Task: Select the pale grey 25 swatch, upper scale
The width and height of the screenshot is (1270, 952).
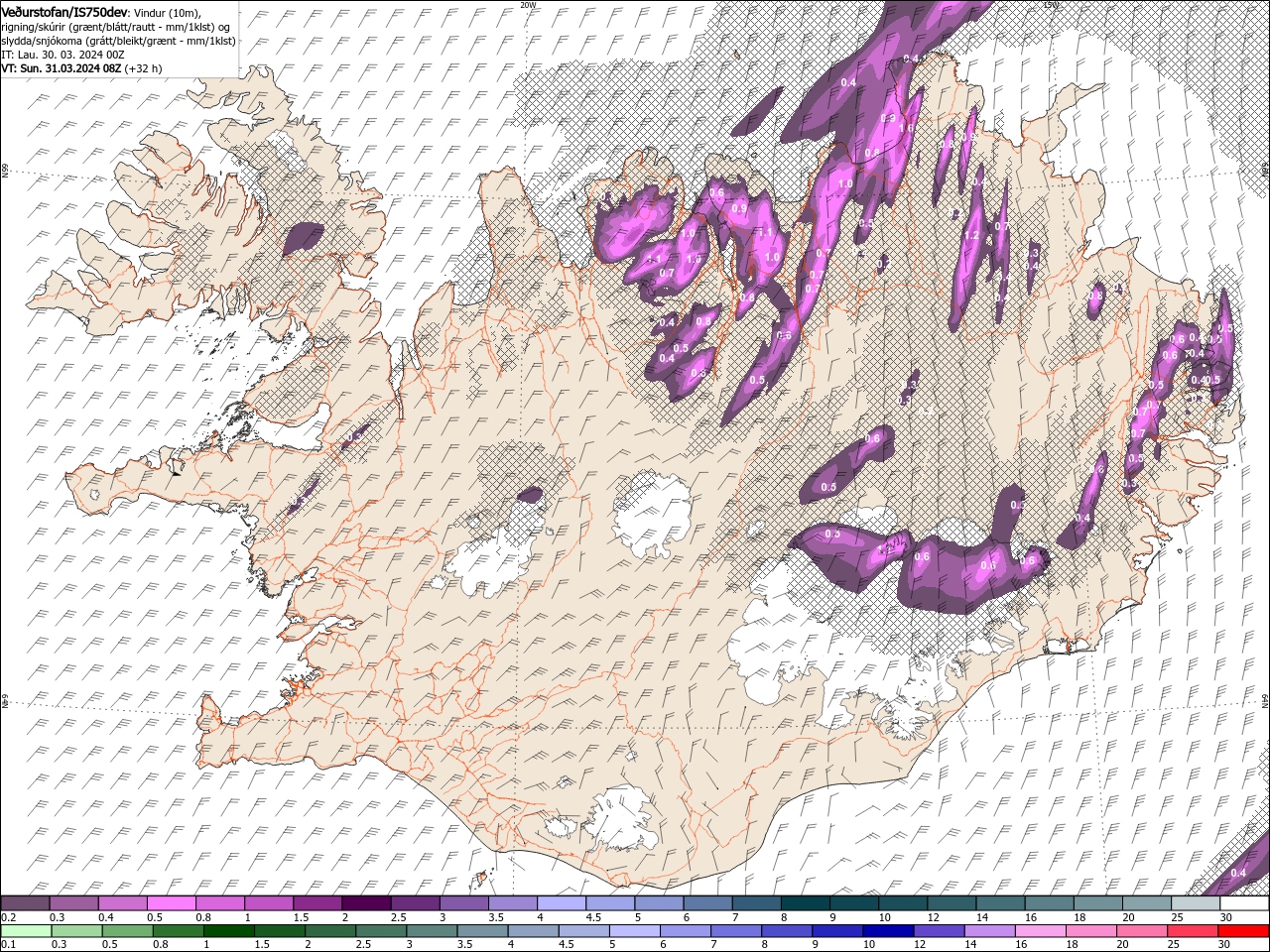Action: pos(1195,903)
